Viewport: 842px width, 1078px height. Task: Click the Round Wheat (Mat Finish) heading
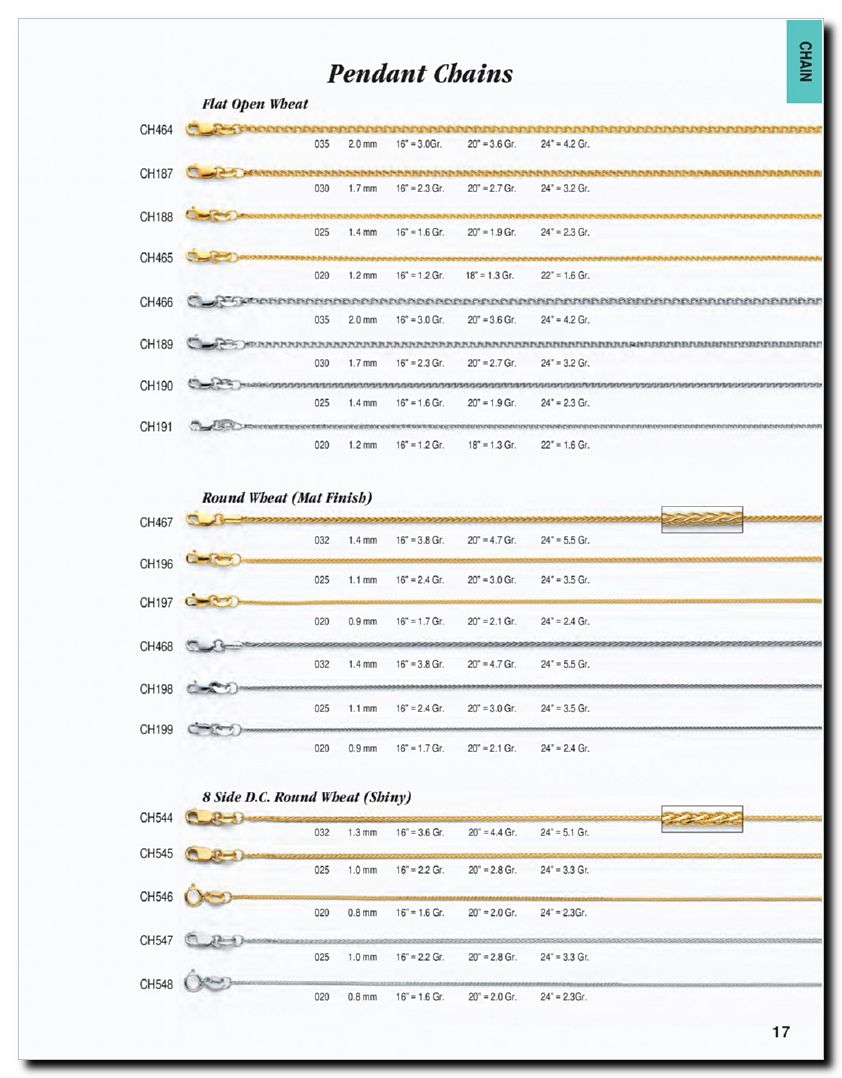coord(287,497)
